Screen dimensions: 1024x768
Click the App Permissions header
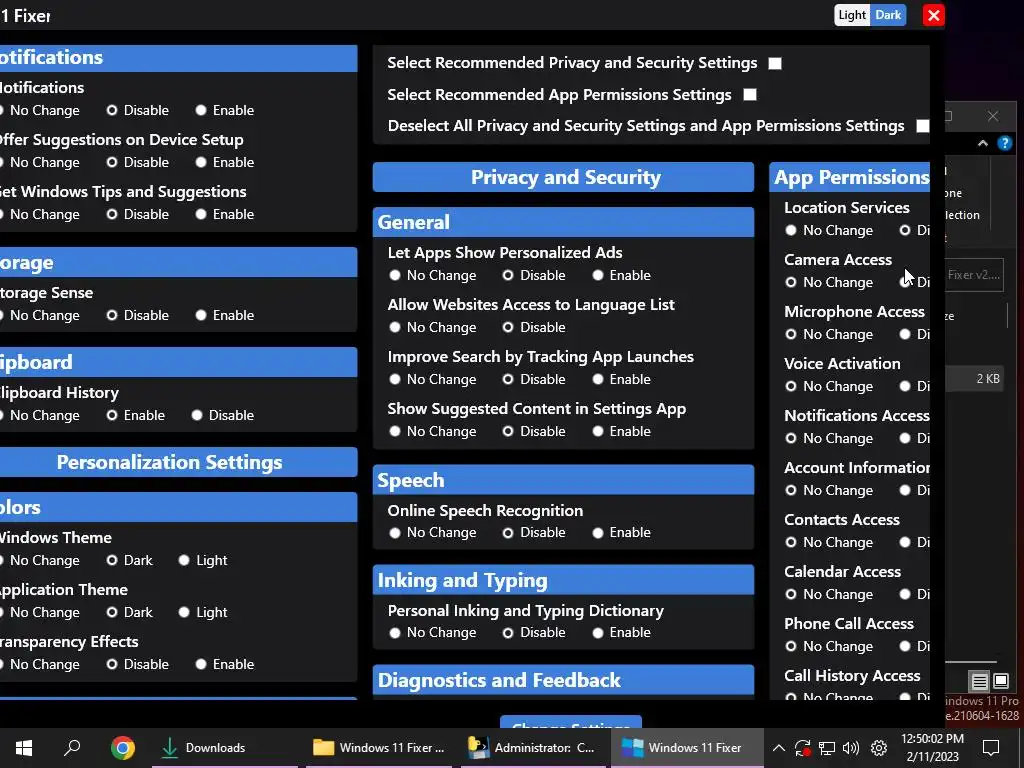click(850, 177)
